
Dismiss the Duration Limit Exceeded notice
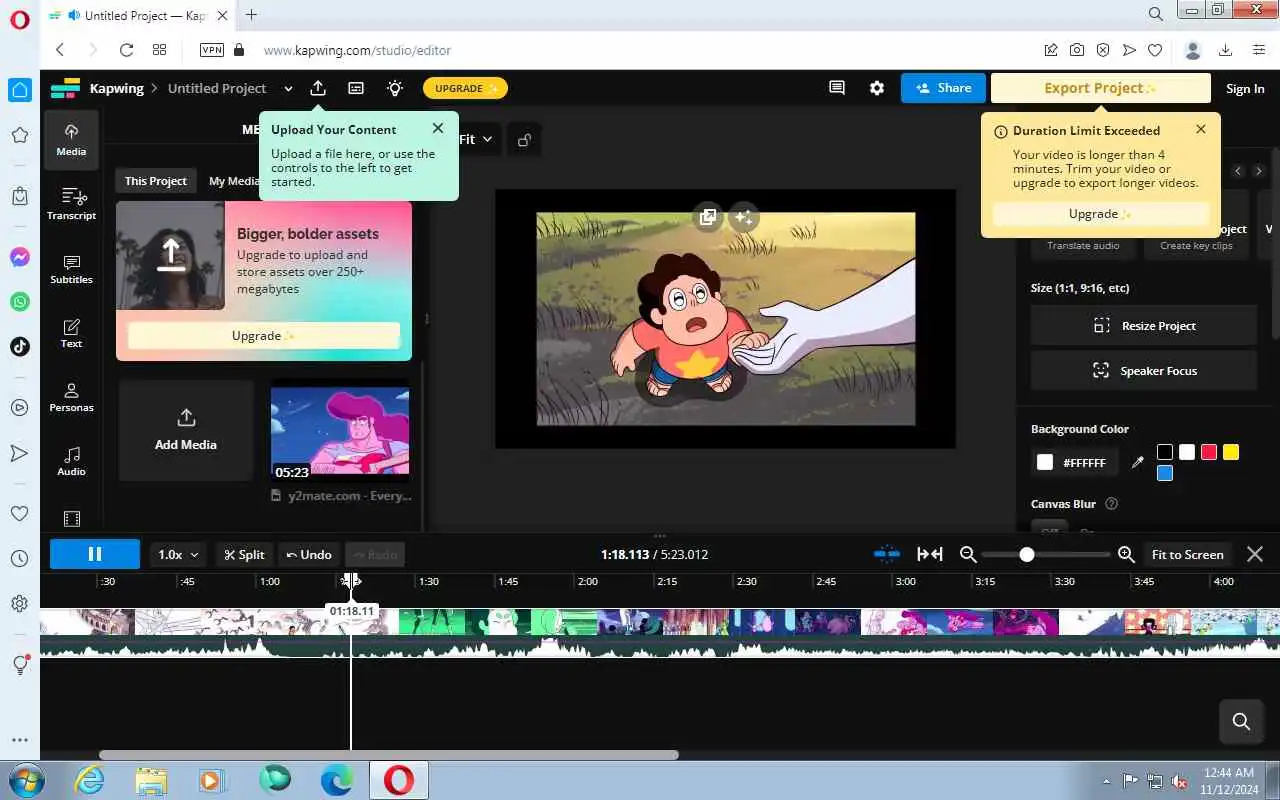click(x=1201, y=129)
